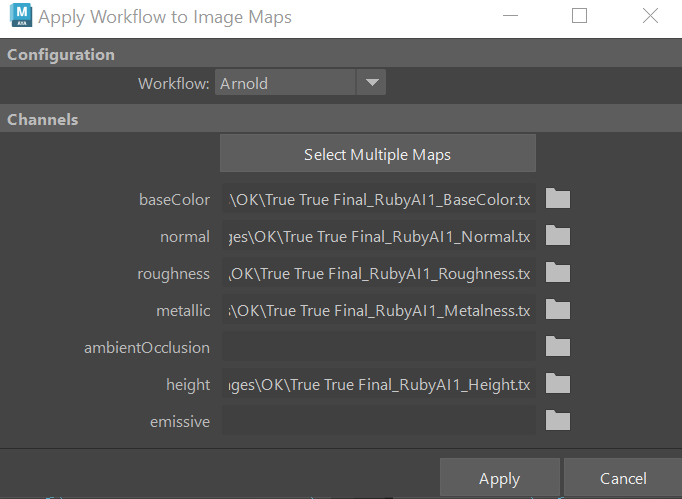The width and height of the screenshot is (682, 499).
Task: Click the folder icon beside normal
Action: 557,236
